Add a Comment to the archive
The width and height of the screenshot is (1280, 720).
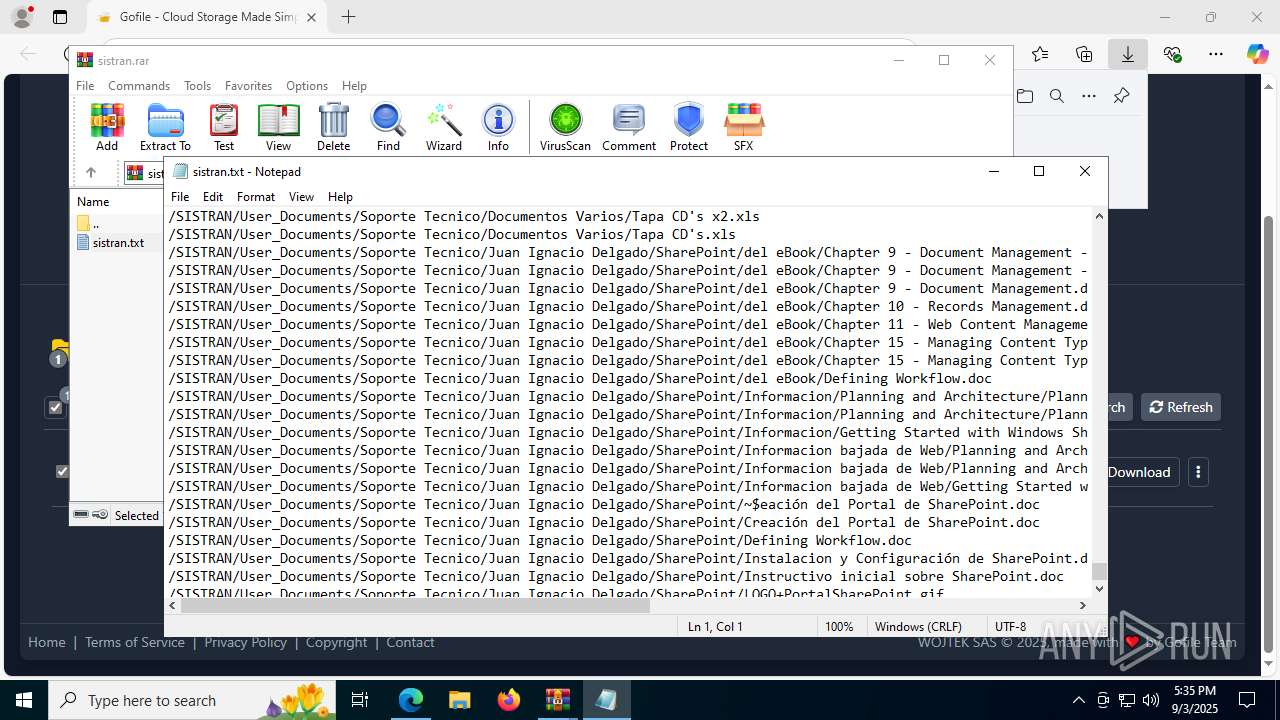(x=629, y=127)
